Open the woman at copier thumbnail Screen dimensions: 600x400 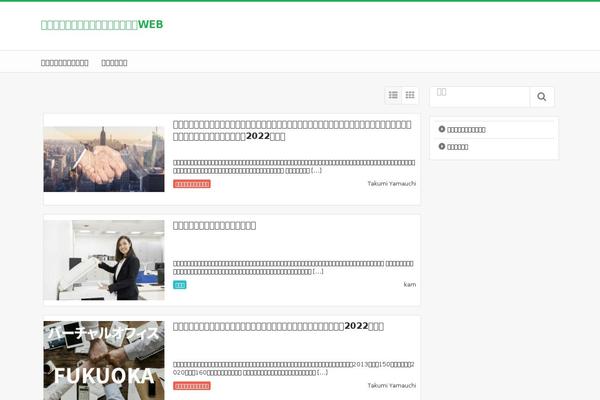[104, 260]
